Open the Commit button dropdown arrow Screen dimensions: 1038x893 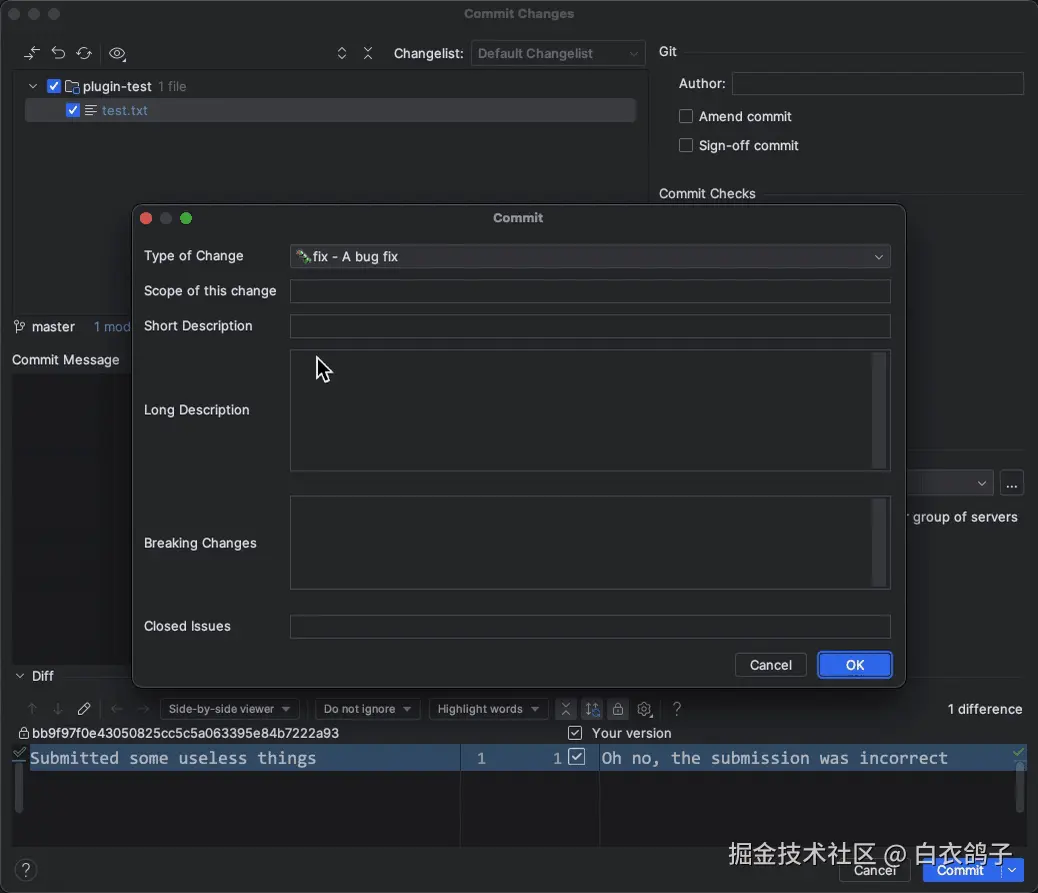[x=1012, y=870]
